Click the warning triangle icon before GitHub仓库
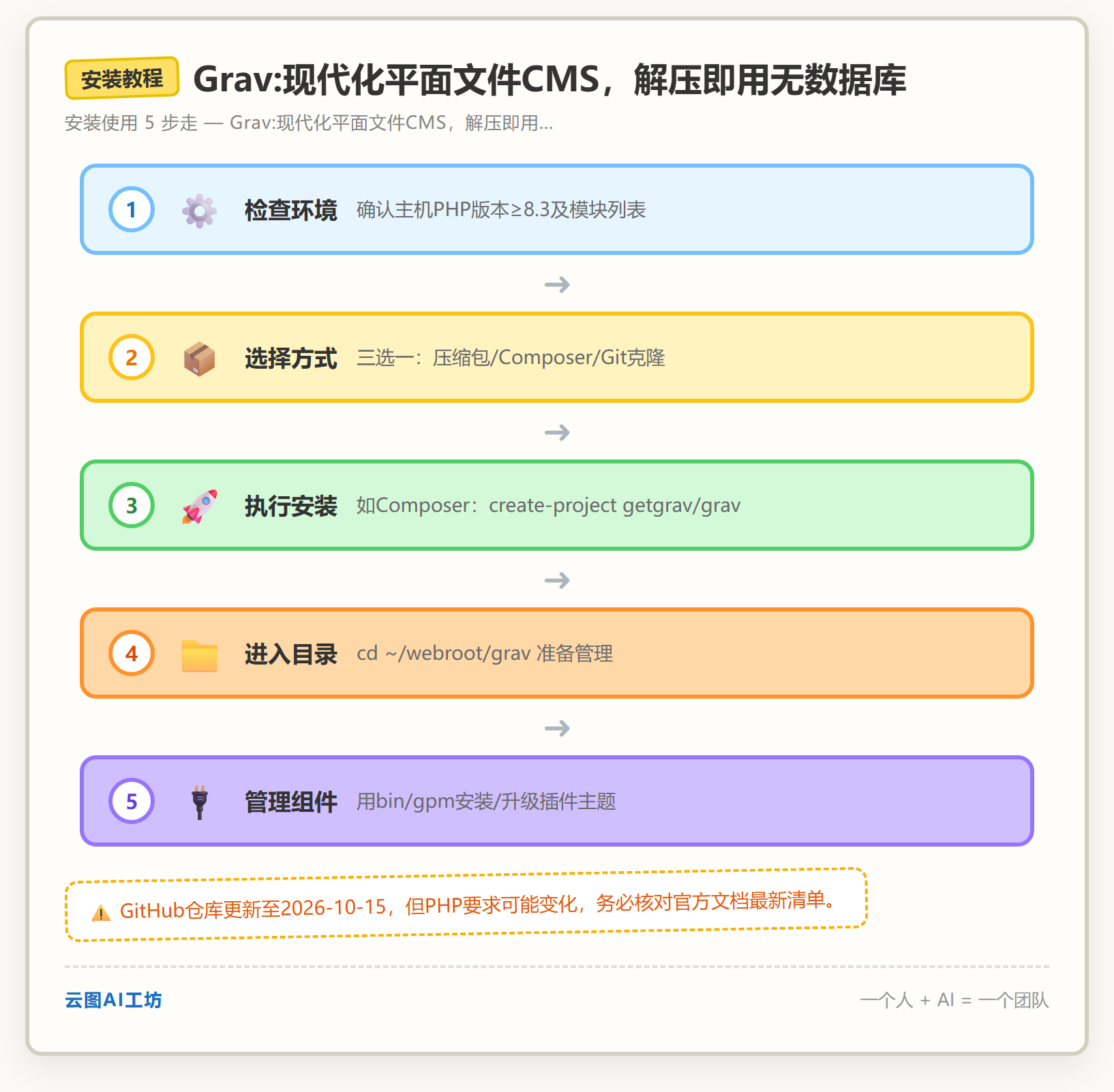1114x1092 pixels. coord(101,913)
